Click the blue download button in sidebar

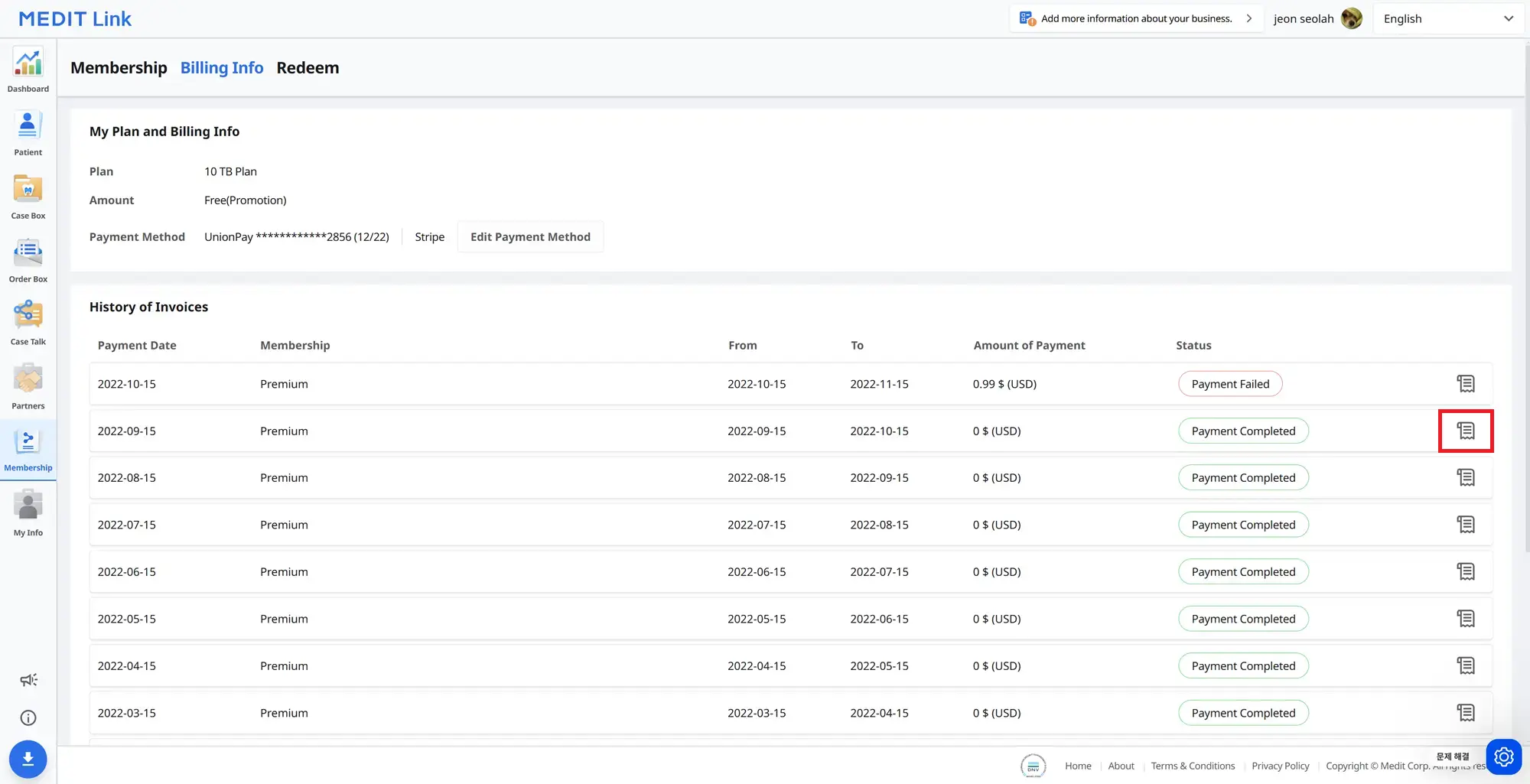click(x=28, y=759)
